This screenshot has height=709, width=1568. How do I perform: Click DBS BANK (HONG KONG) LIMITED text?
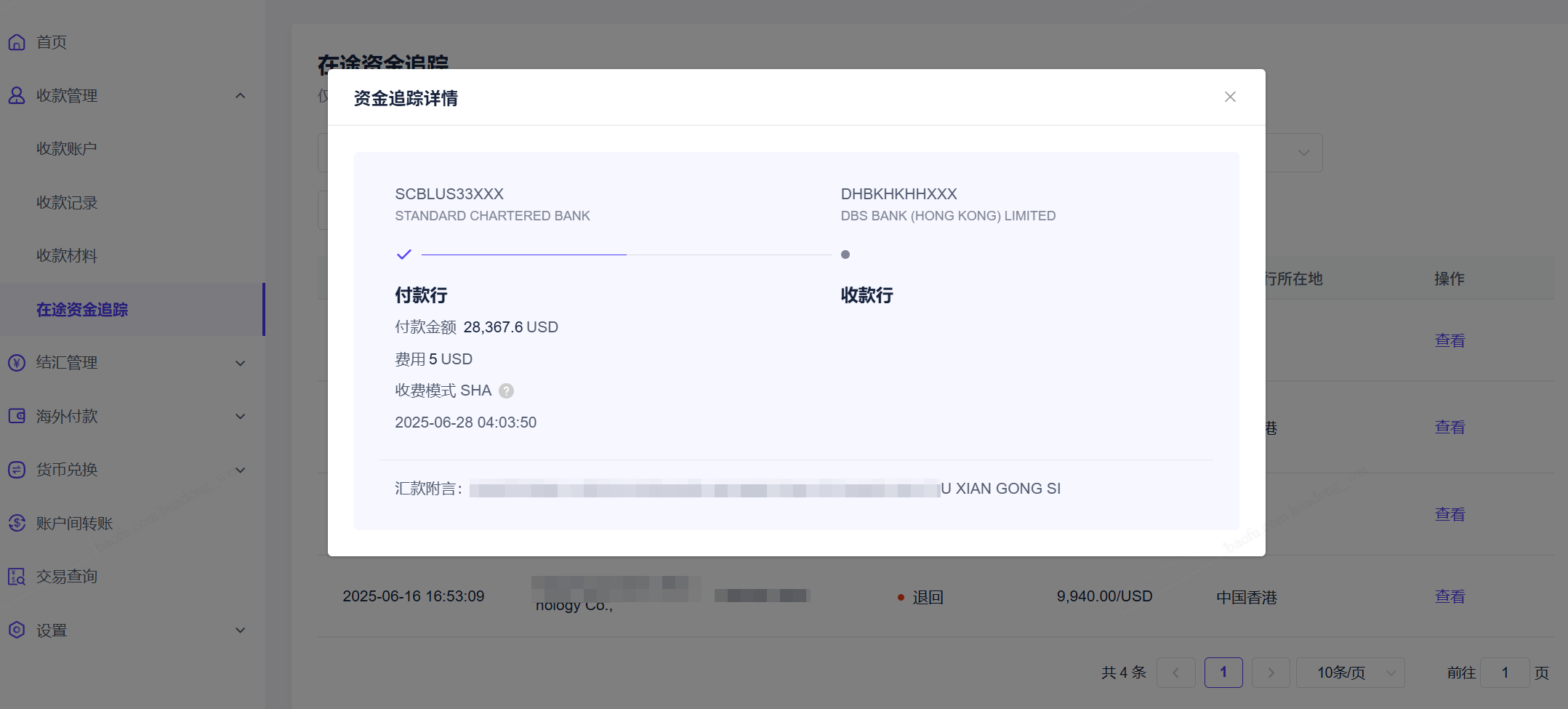[x=948, y=216]
